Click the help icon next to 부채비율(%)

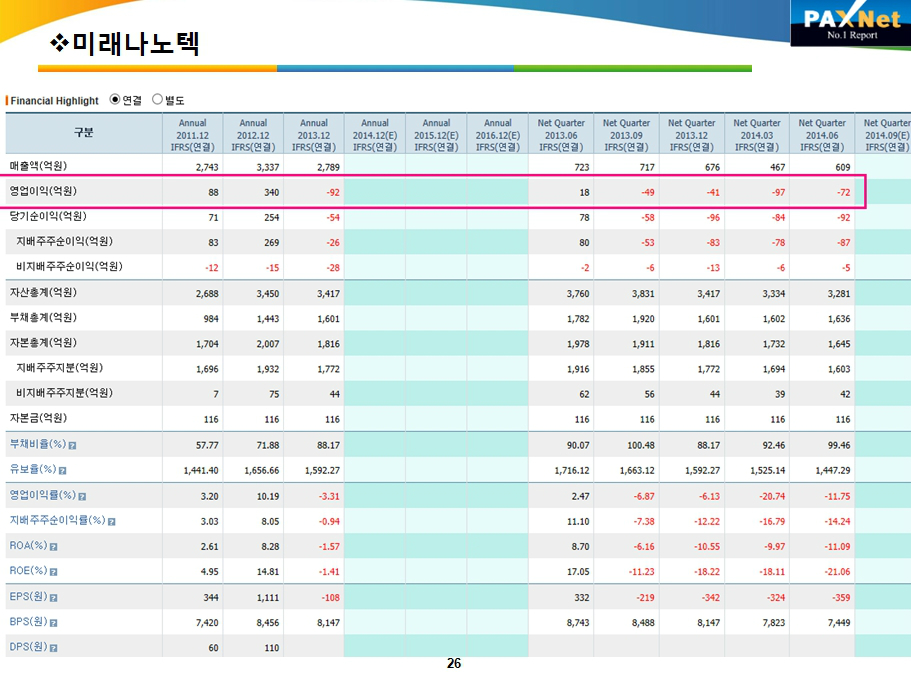(72, 445)
